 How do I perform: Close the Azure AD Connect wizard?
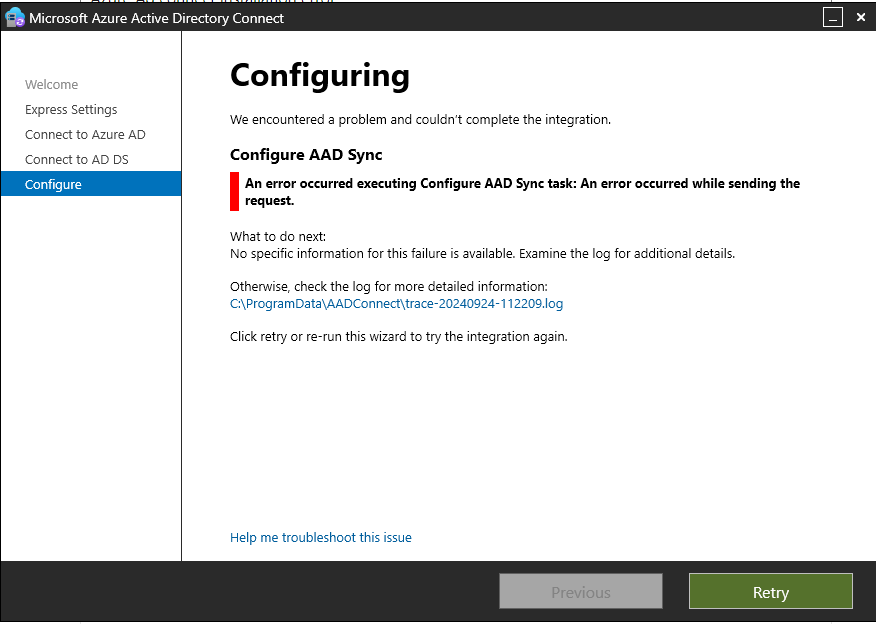[861, 17]
